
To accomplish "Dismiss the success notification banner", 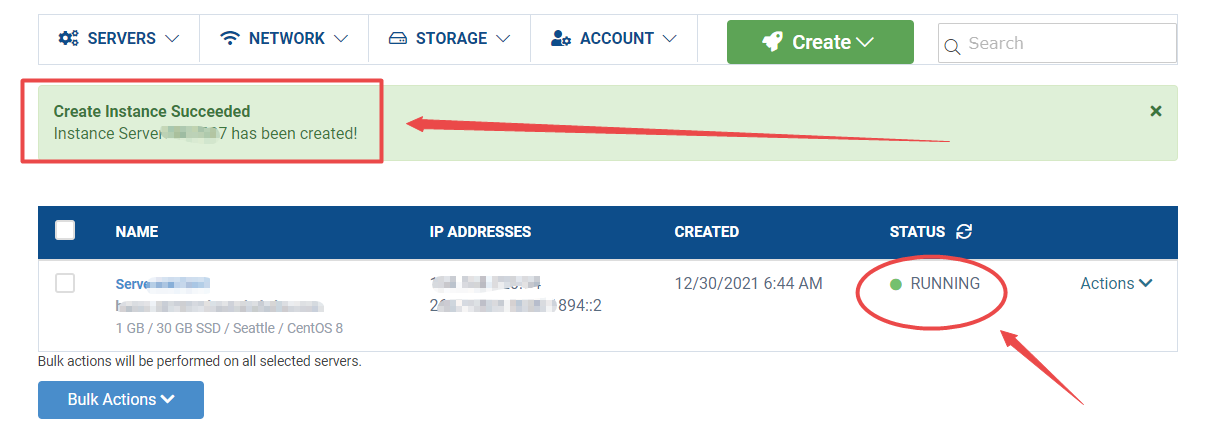I will [1156, 111].
